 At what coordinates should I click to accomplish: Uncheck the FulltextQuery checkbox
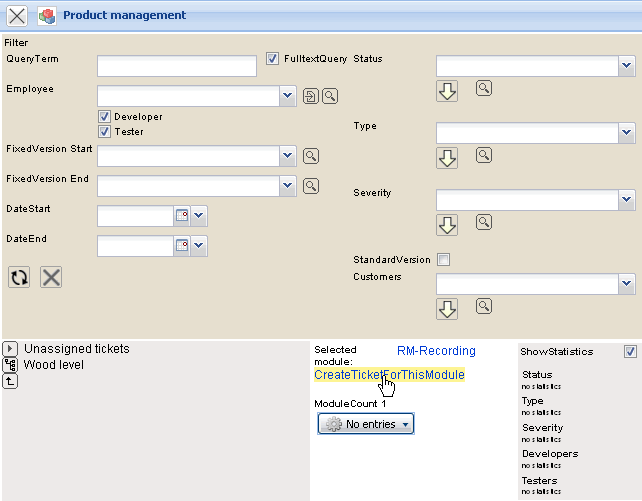(273, 59)
